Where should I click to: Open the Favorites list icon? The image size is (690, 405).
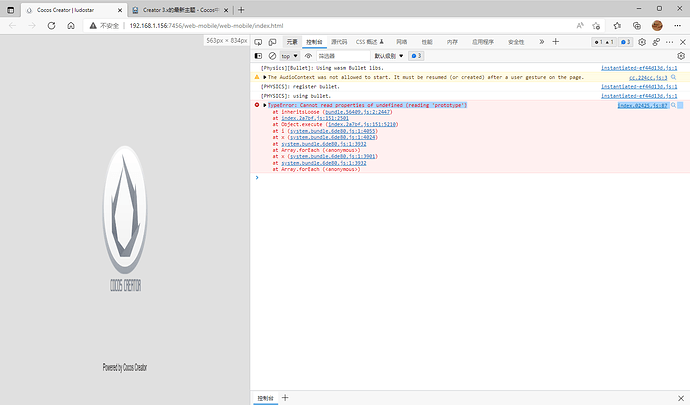tap(617, 26)
